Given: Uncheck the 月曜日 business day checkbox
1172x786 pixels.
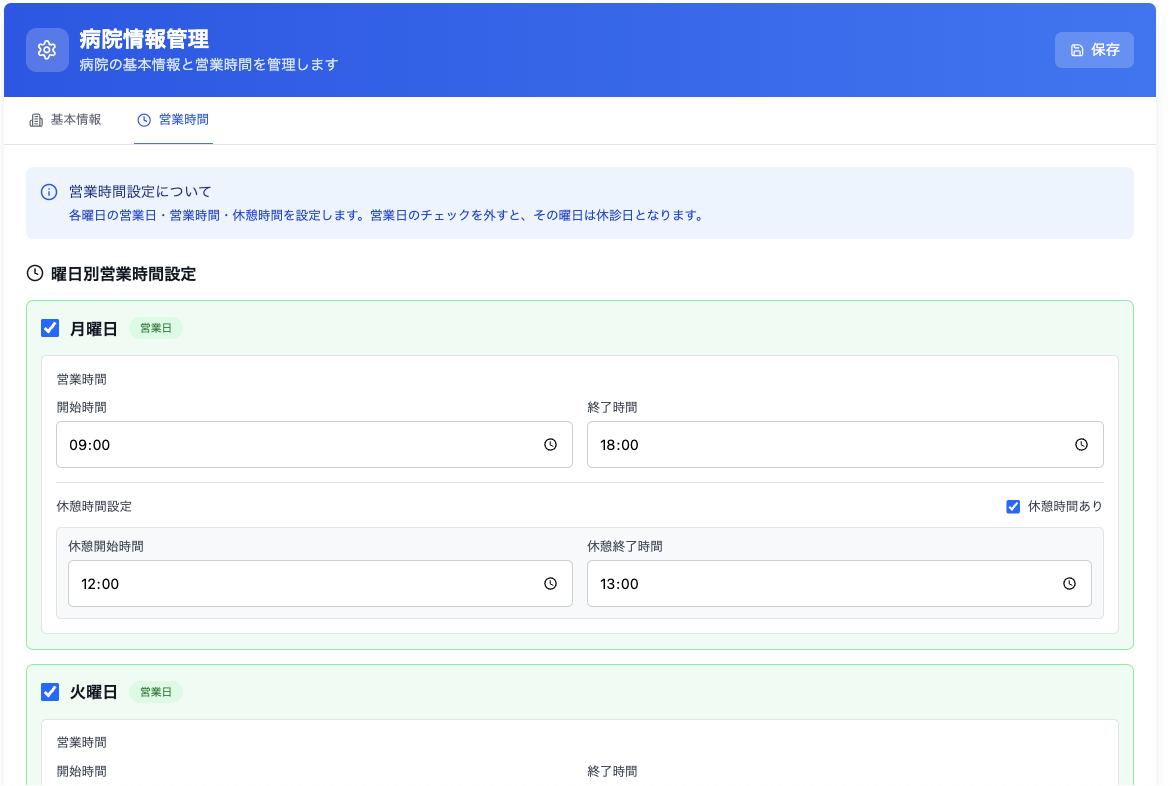Looking at the screenshot, I should [x=50, y=328].
